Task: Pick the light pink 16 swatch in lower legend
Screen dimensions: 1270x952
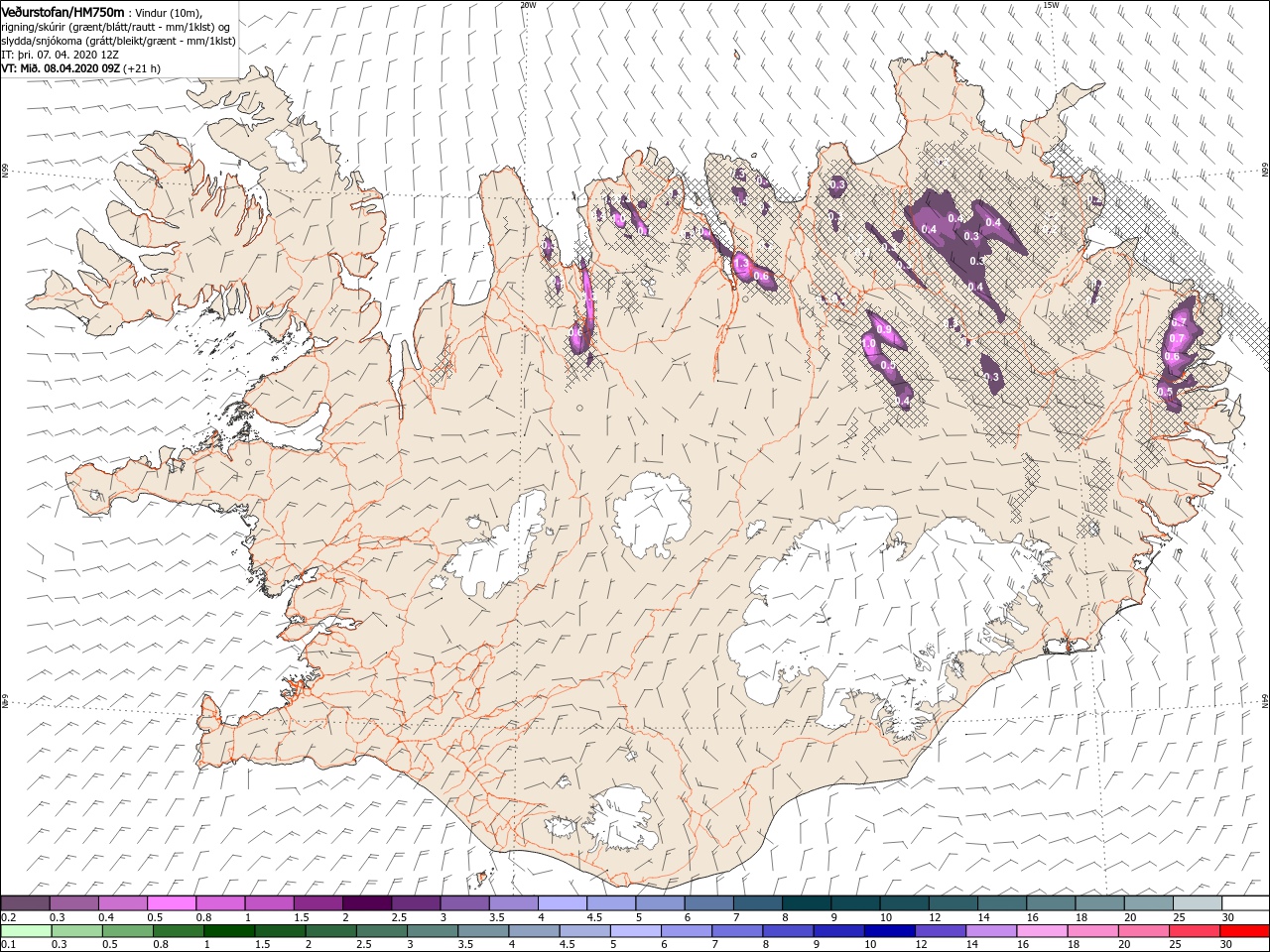Action: 1041,931
